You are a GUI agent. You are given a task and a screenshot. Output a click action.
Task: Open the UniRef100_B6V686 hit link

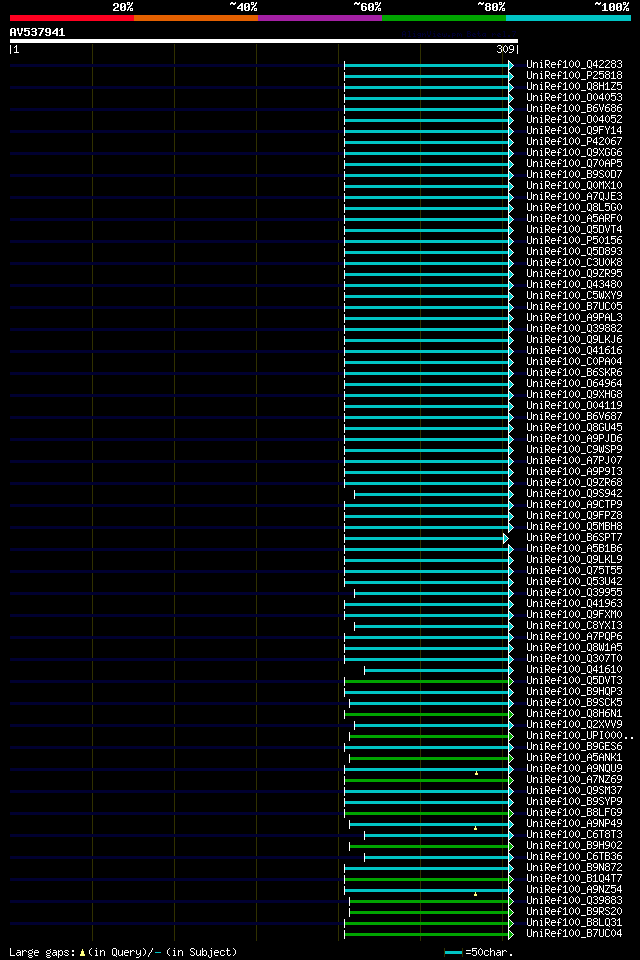(x=574, y=108)
